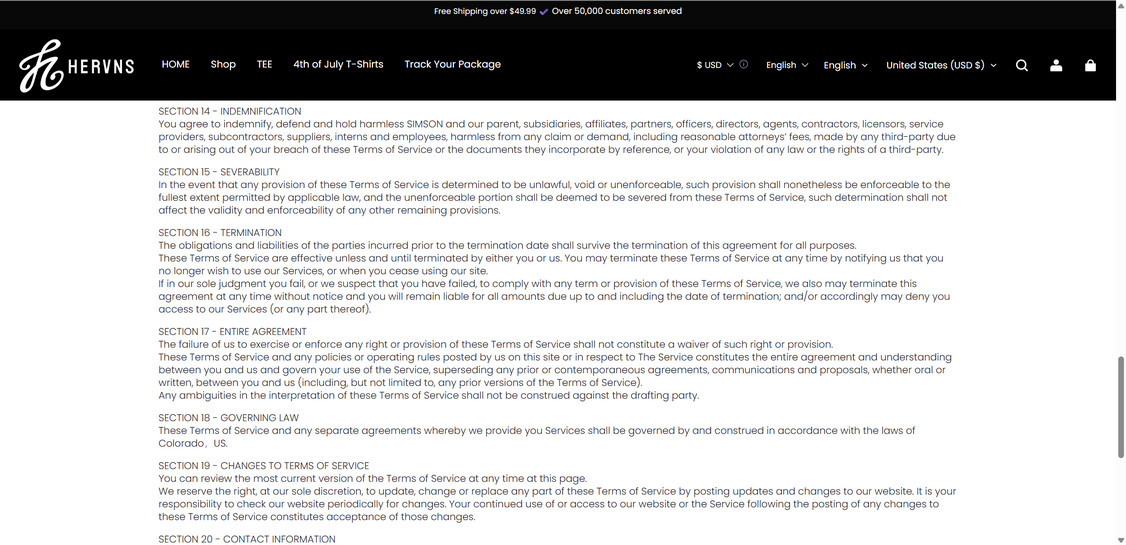Expand the first English language dropdown
The height and width of the screenshot is (545, 1126).
point(787,65)
